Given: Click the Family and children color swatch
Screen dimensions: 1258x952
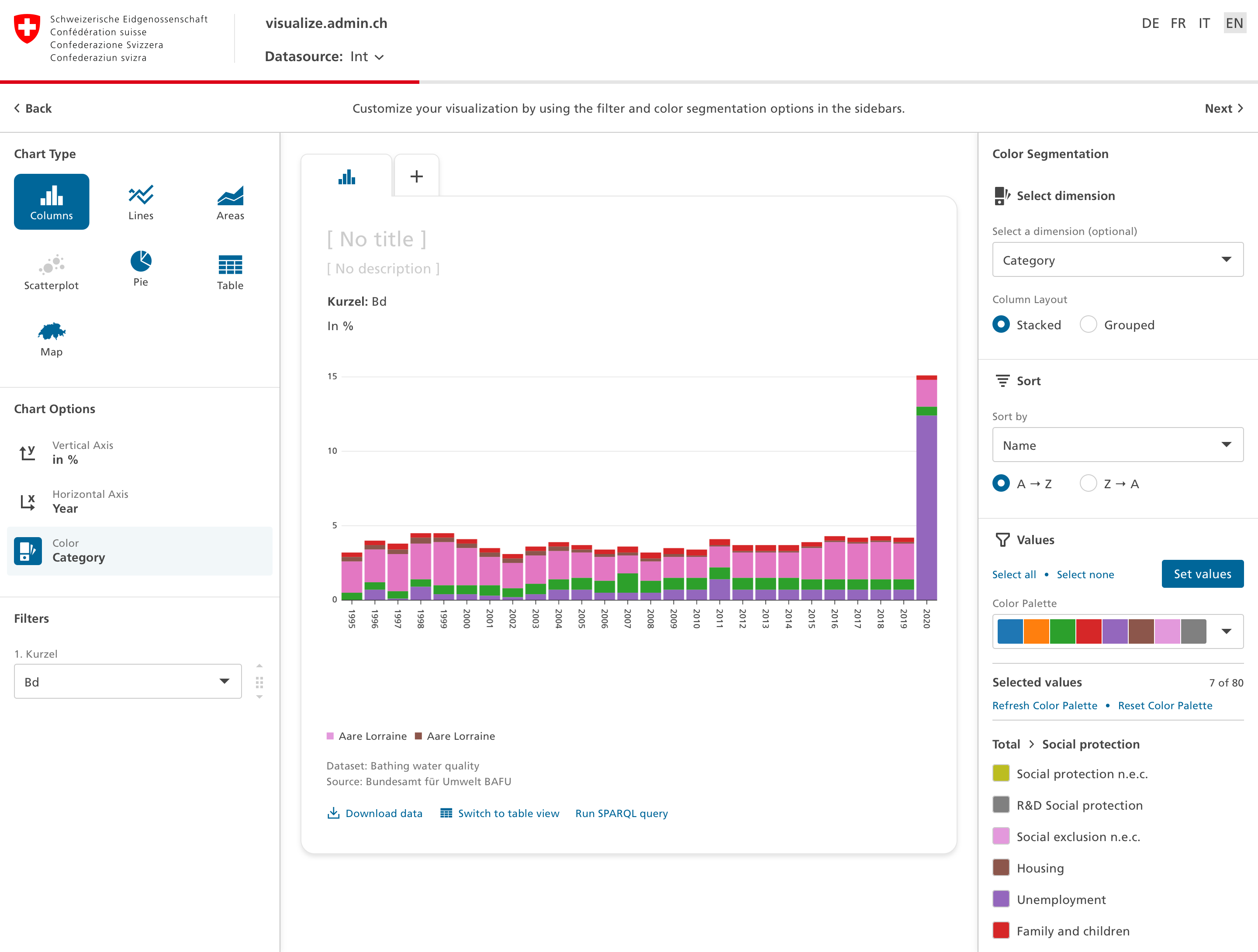Looking at the screenshot, I should tap(1001, 931).
